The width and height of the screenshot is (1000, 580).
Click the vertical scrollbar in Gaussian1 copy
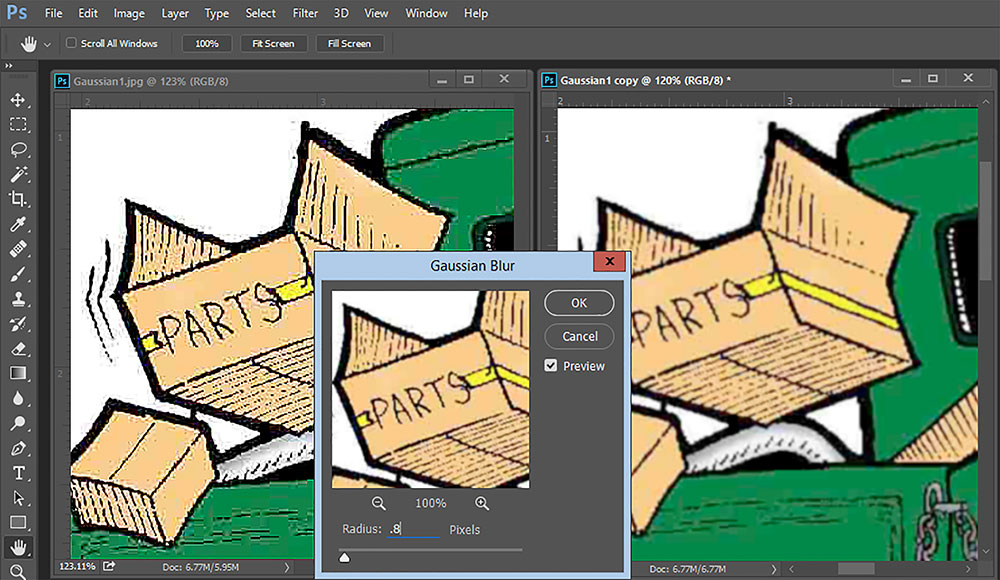coord(986,220)
